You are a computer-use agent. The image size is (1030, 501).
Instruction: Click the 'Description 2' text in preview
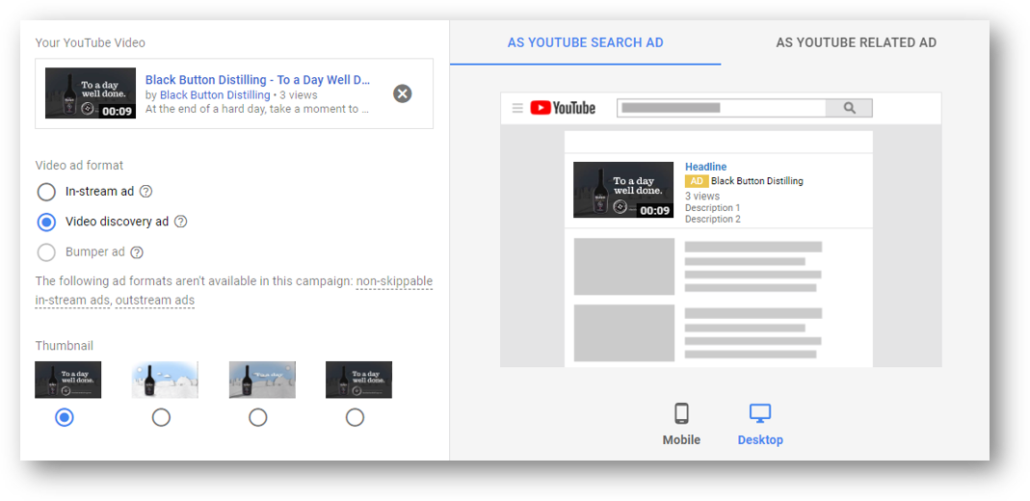[713, 219]
